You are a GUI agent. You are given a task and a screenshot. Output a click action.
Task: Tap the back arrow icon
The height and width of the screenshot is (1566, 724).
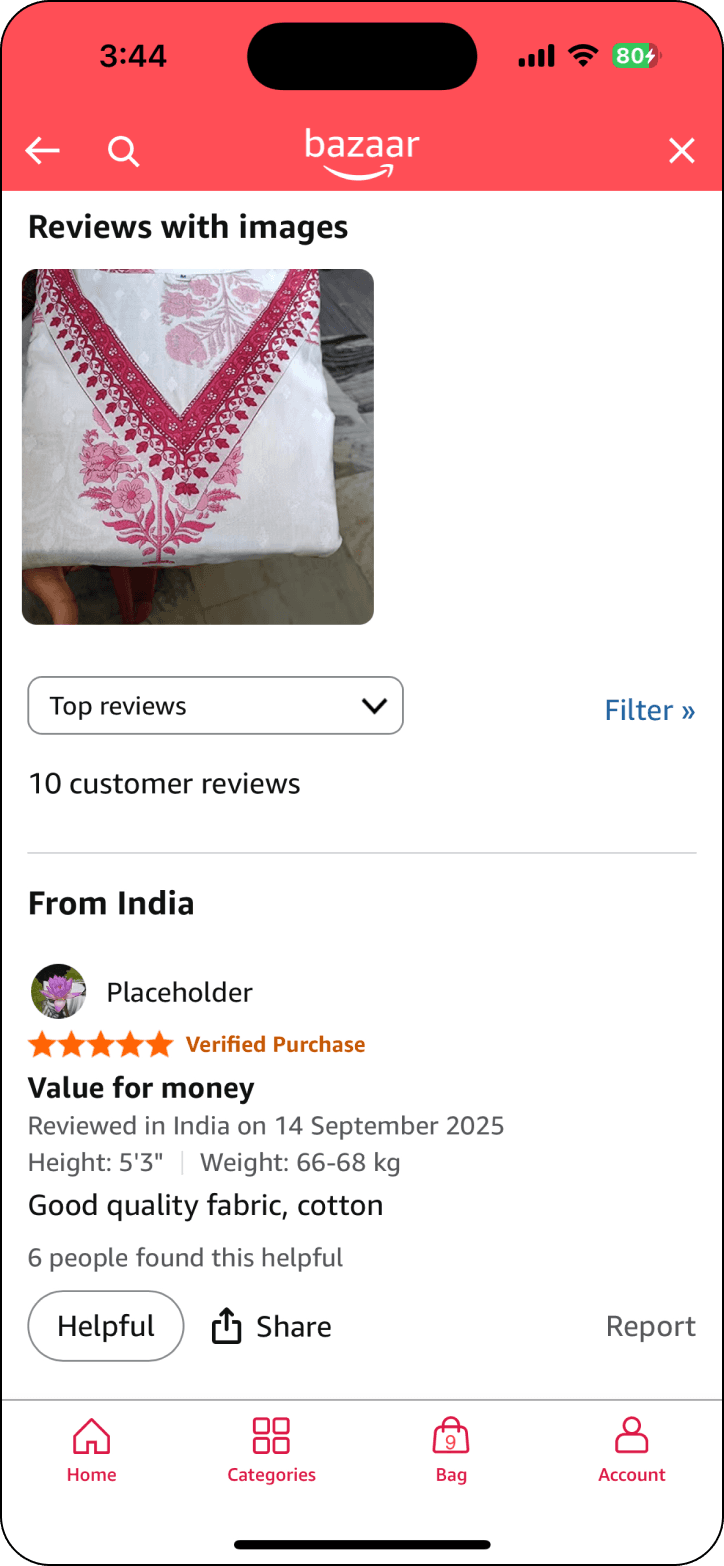click(42, 151)
